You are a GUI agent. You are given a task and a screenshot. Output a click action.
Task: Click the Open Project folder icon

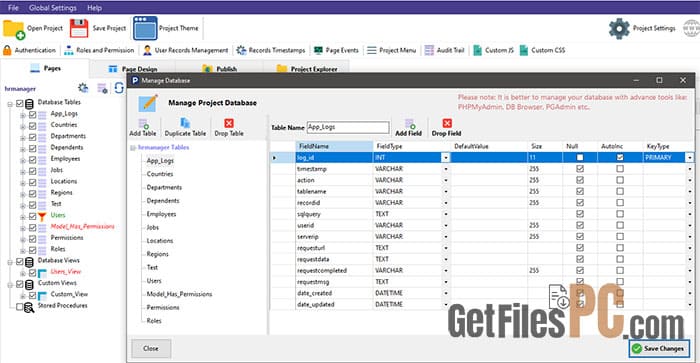tap(13, 29)
